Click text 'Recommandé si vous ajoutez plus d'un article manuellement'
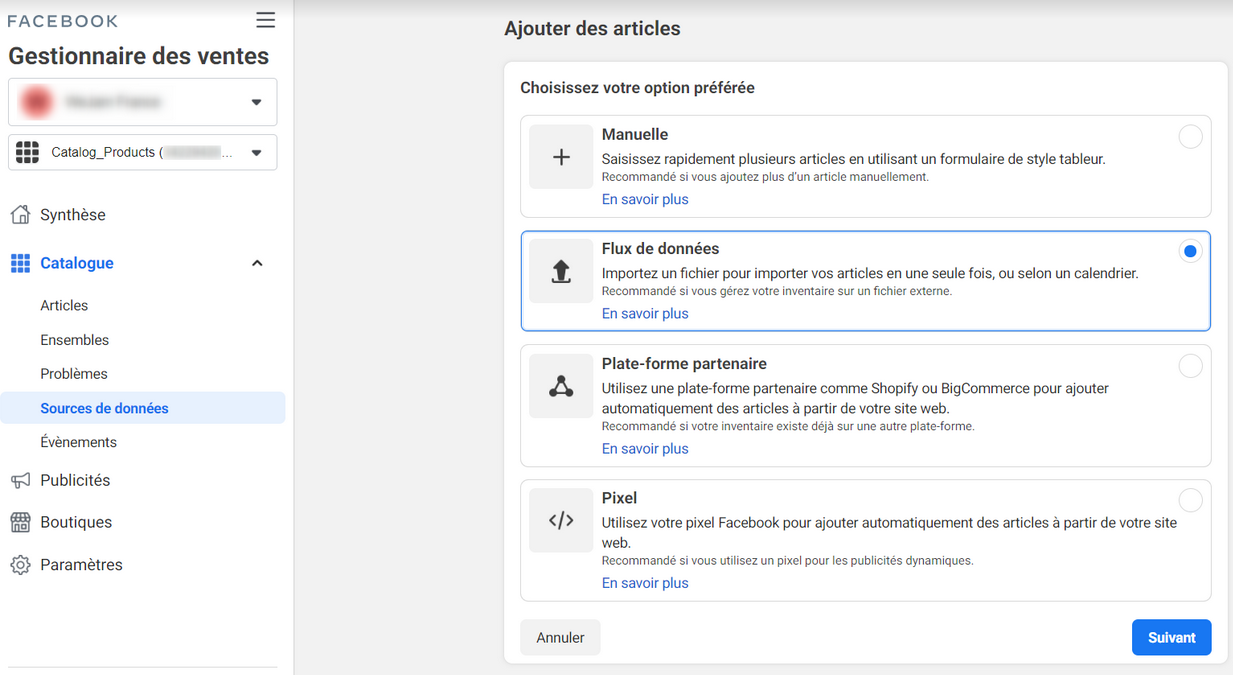1233x675 pixels. pos(765,177)
